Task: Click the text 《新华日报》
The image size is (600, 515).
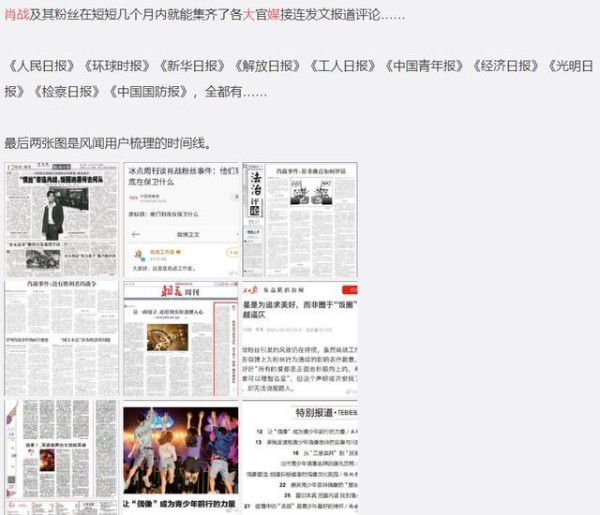Action: click(192, 66)
